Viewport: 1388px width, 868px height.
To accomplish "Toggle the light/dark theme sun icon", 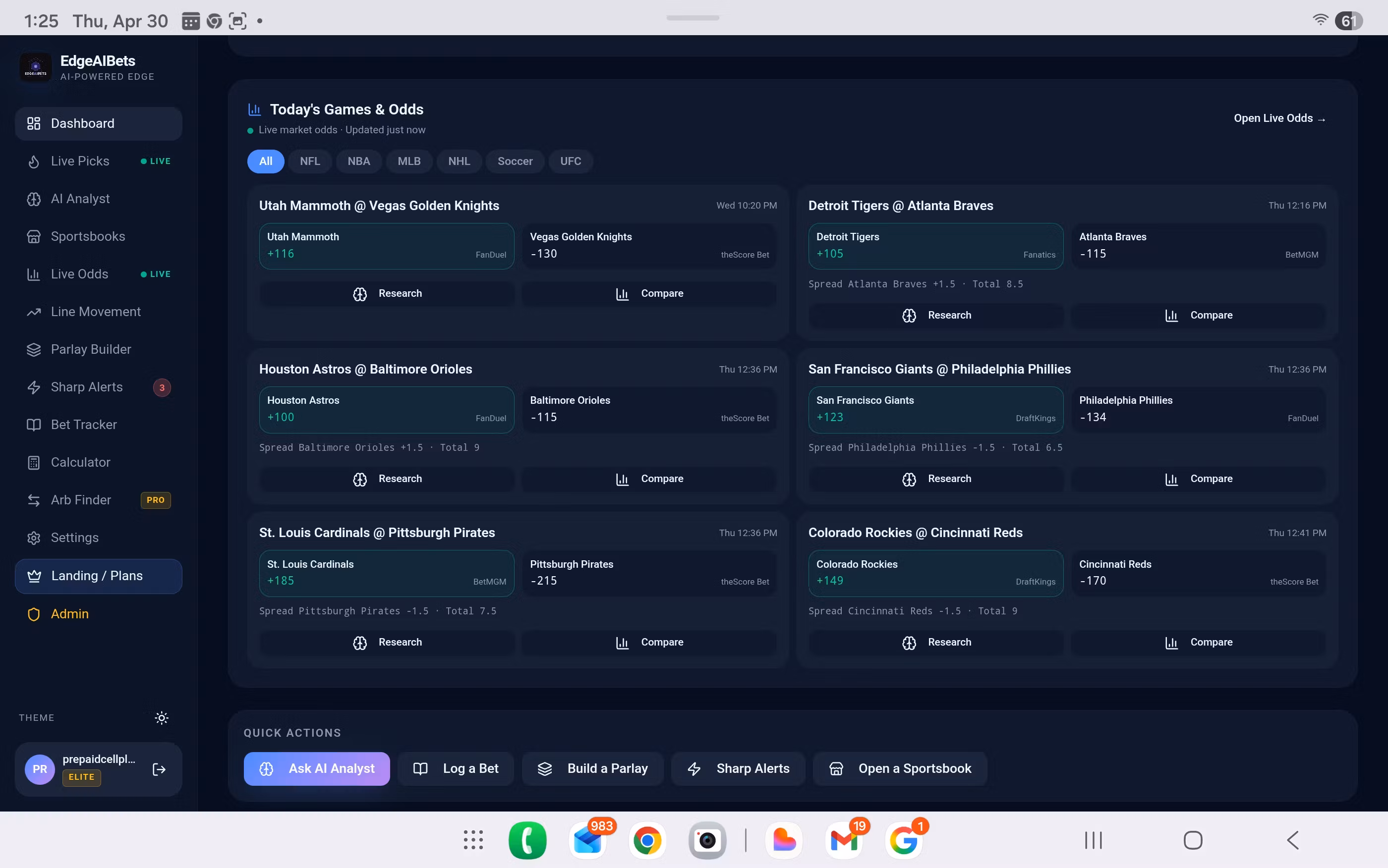I will click(x=162, y=717).
